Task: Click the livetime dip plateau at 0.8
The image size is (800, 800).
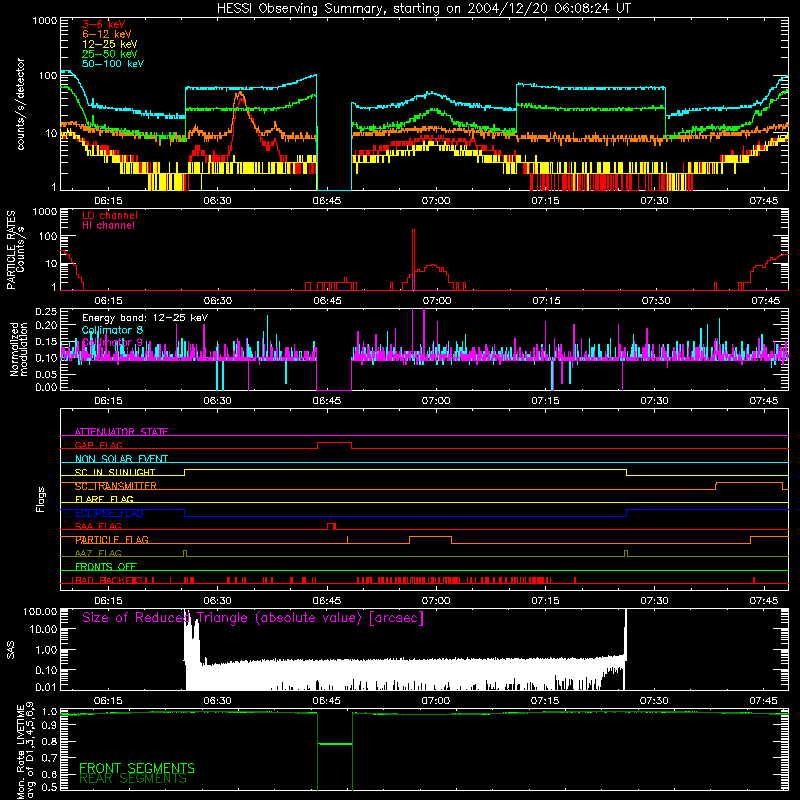Action: pyautogui.click(x=335, y=744)
